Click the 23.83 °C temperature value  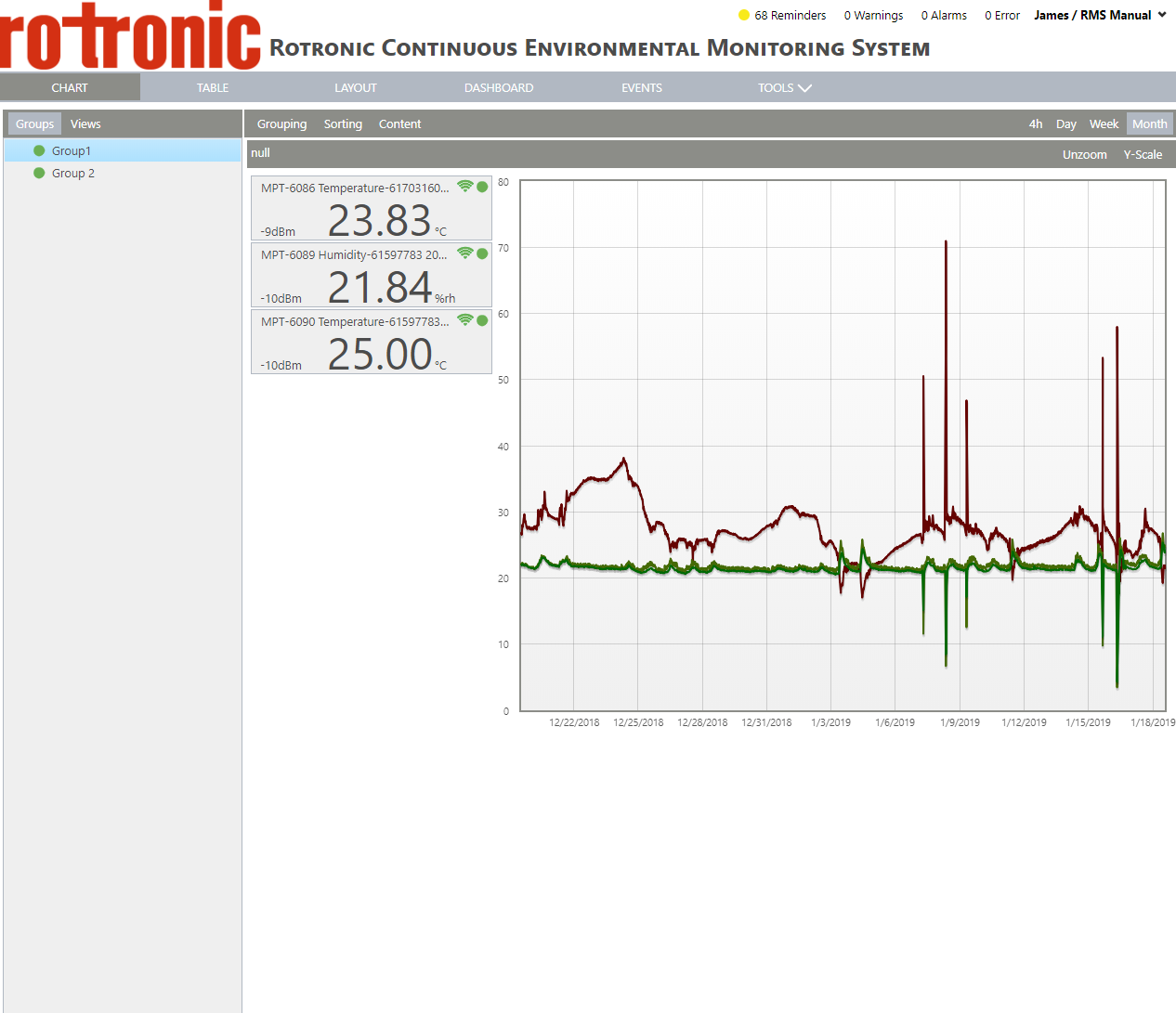(x=380, y=221)
